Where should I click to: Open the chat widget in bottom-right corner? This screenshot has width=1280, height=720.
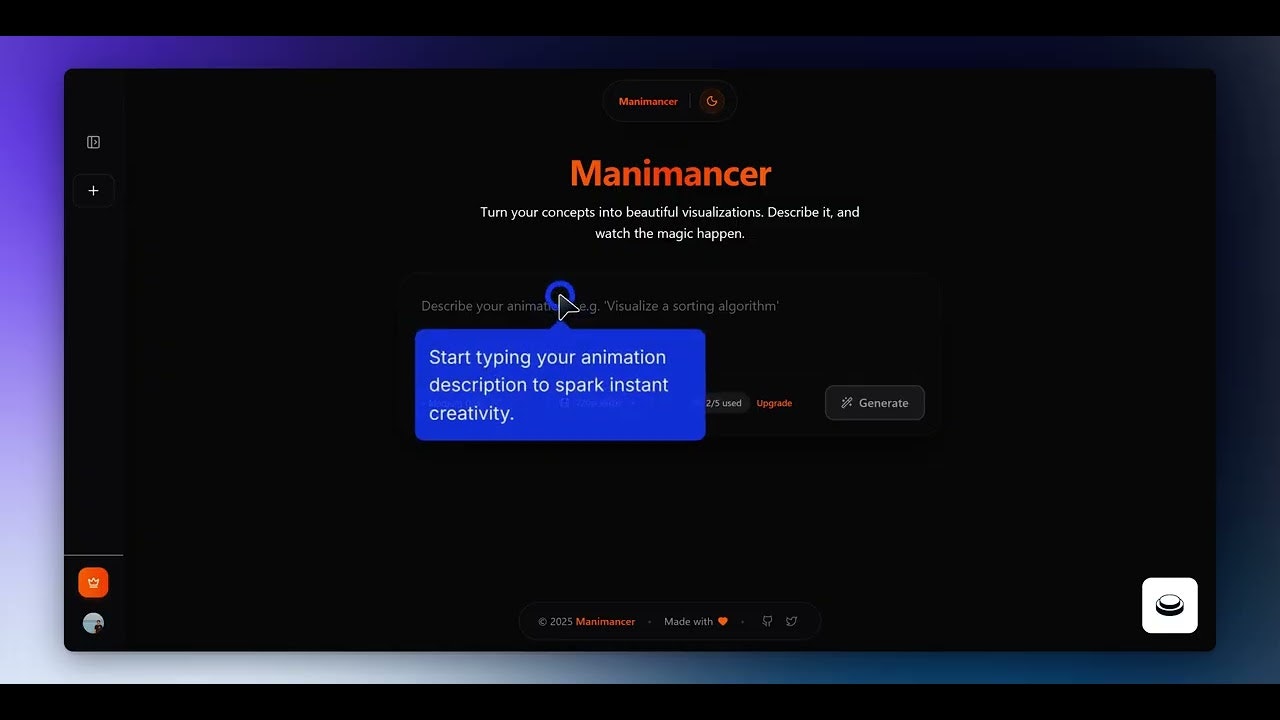tap(1169, 604)
